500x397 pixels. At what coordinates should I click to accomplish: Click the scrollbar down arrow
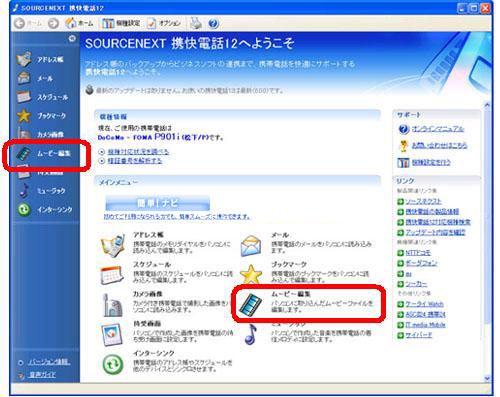(x=487, y=378)
